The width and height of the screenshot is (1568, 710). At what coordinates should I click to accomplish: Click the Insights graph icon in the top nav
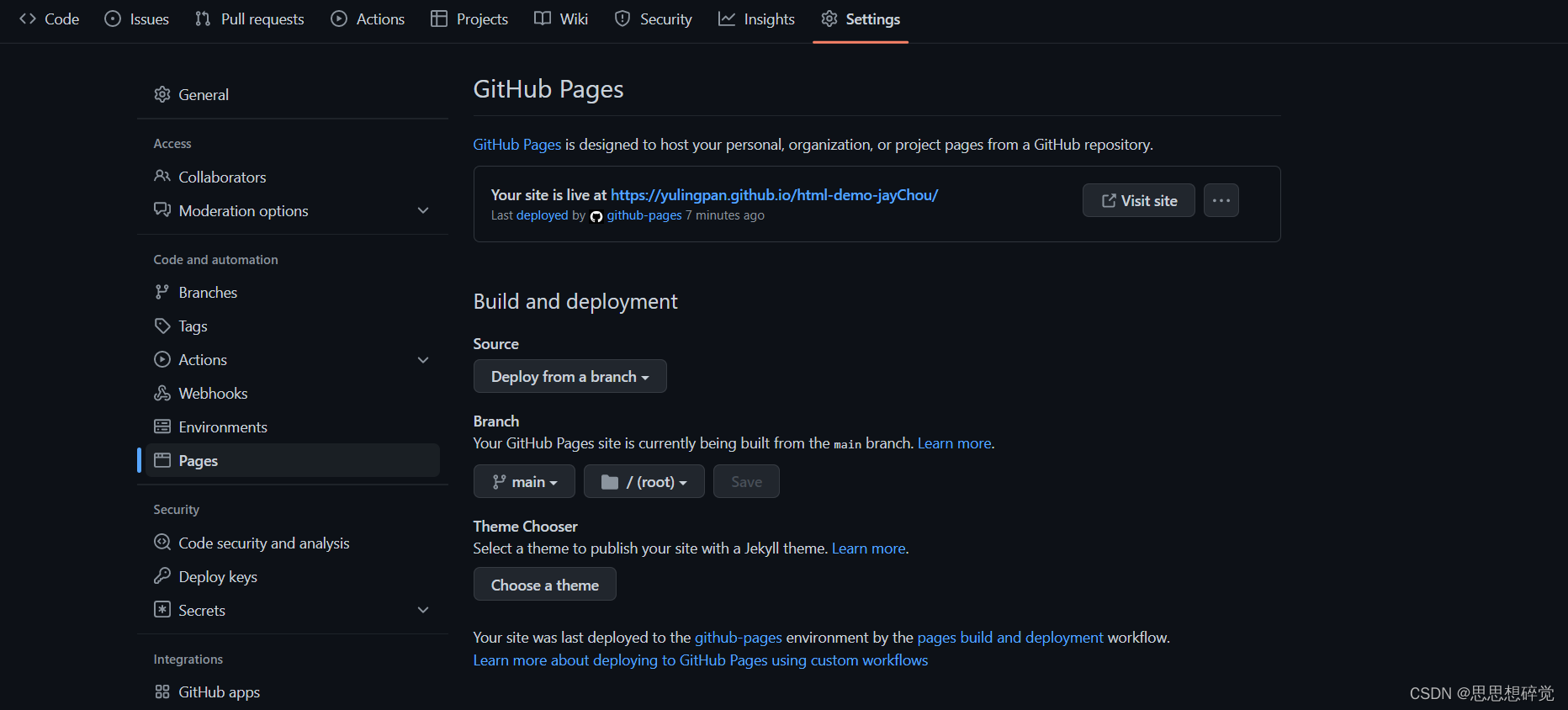pyautogui.click(x=727, y=19)
